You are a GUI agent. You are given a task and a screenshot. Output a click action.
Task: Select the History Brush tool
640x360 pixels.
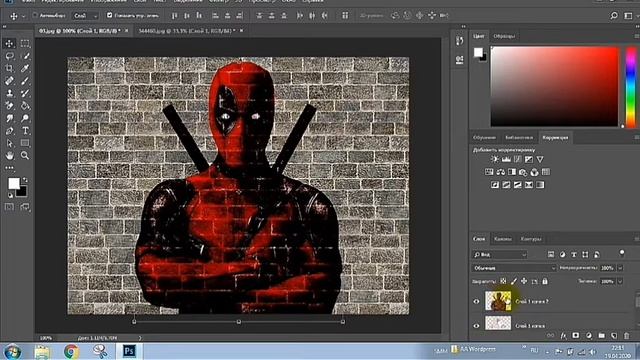point(25,93)
